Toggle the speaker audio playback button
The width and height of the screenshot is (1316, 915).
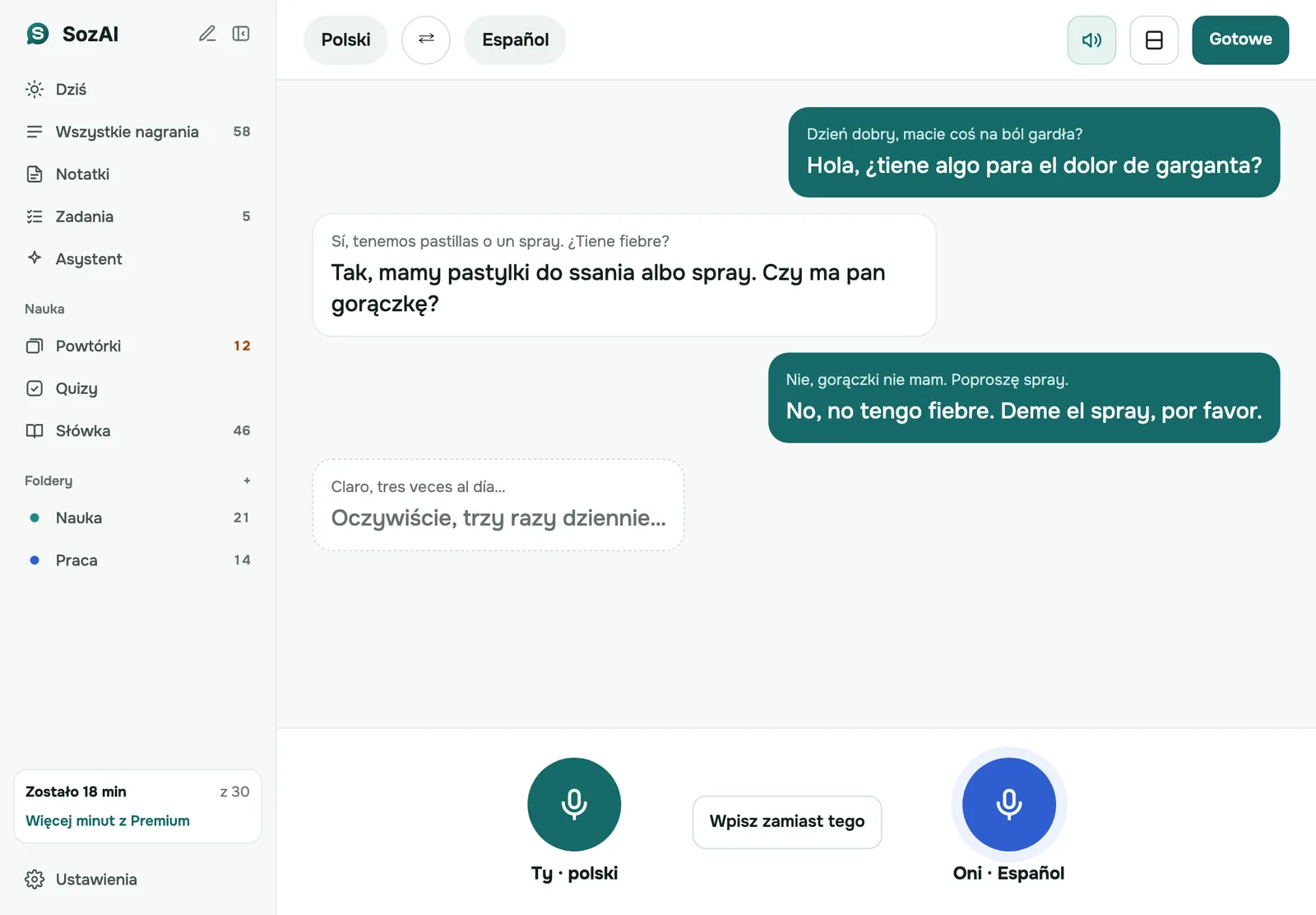pyautogui.click(x=1091, y=39)
